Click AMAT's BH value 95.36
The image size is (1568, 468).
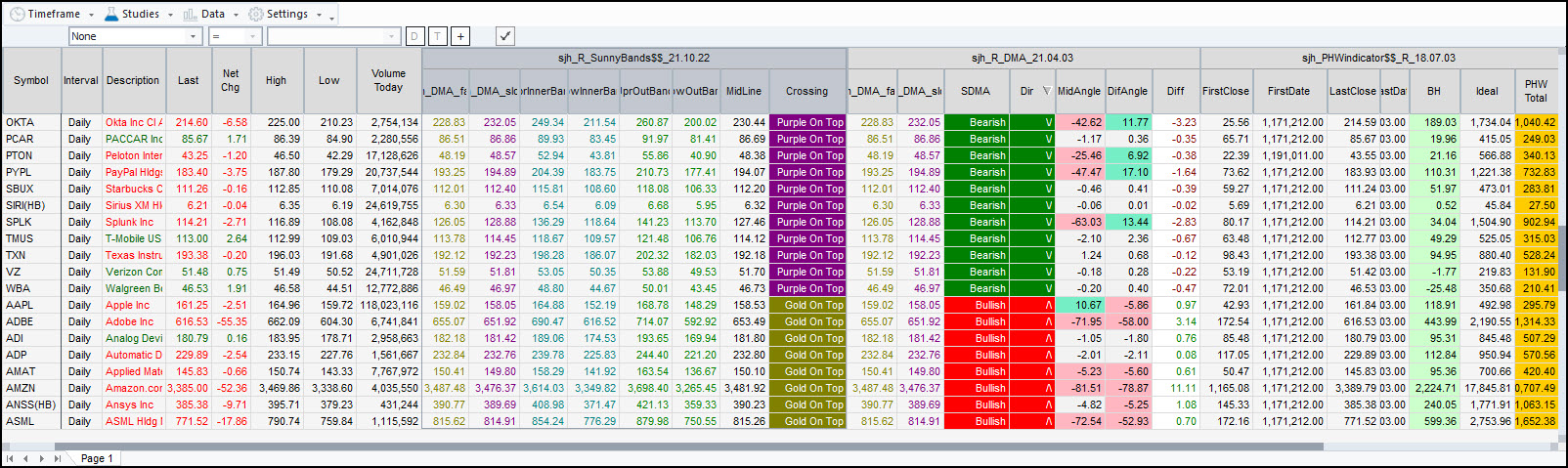1434,371
